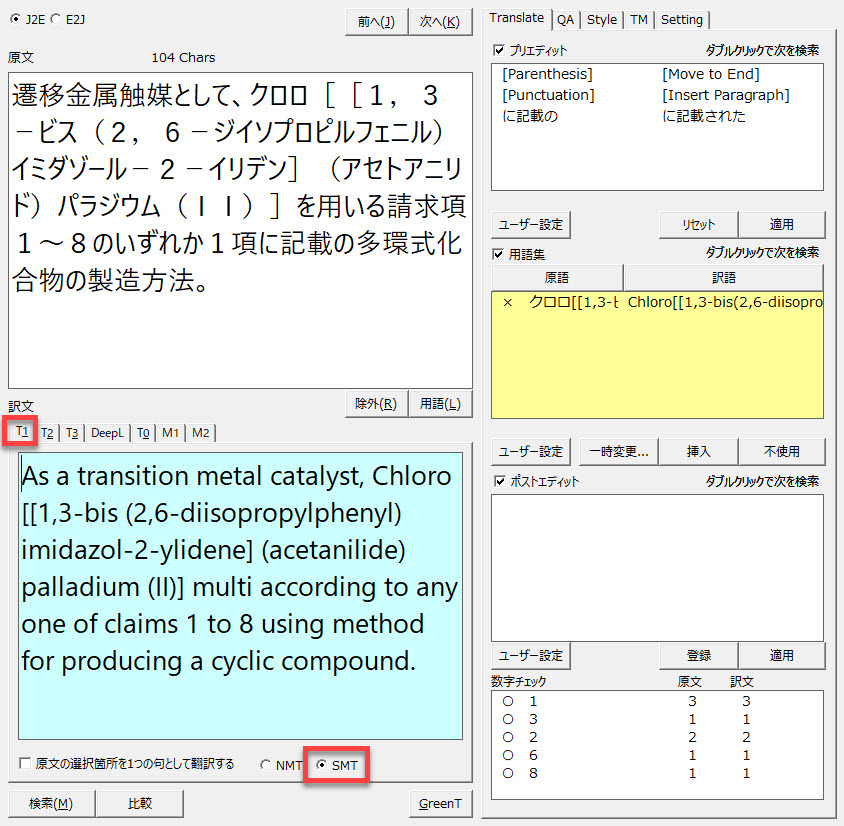This screenshot has height=826, width=844.
Task: Click the GreenT button
Action: (440, 803)
